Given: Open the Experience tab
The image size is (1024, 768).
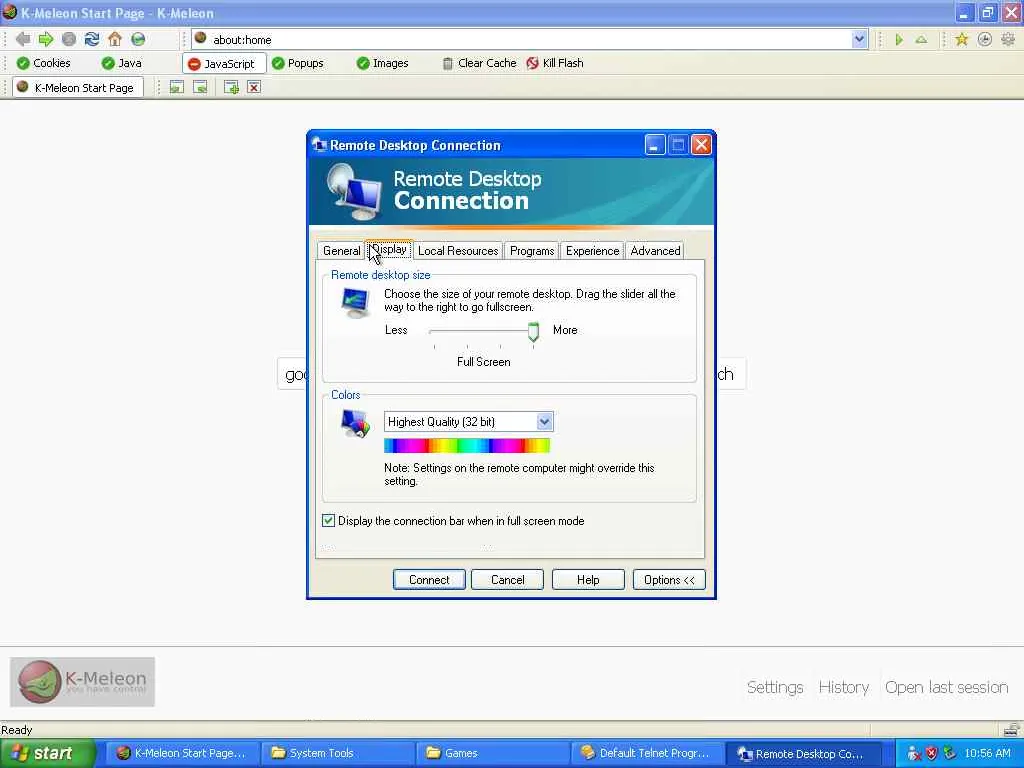Looking at the screenshot, I should tap(592, 251).
